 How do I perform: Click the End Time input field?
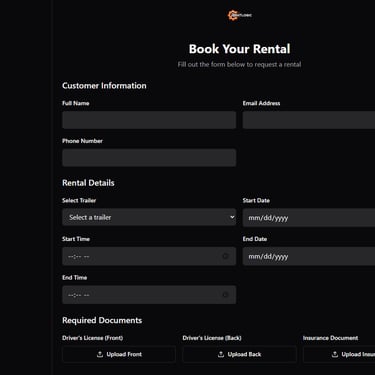[x=149, y=295]
